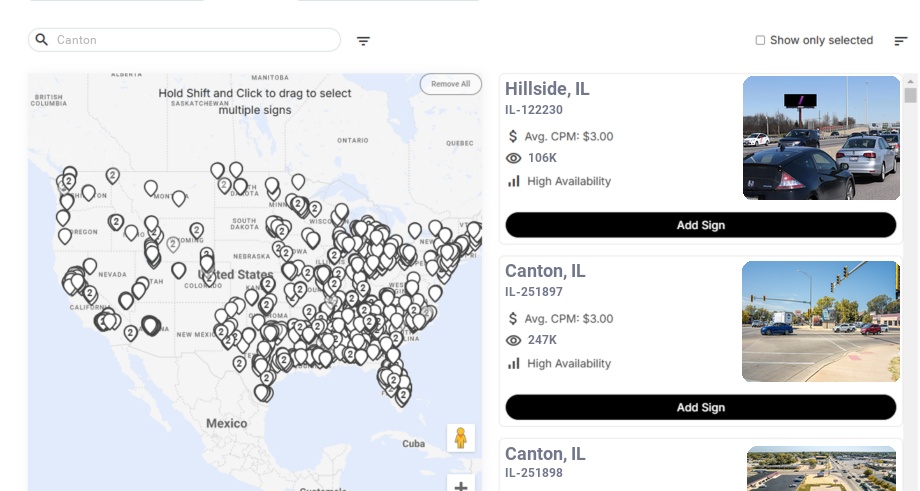The width and height of the screenshot is (920, 491).
Task: Open the Hillside billboard photo thumbnail
Action: click(x=821, y=138)
